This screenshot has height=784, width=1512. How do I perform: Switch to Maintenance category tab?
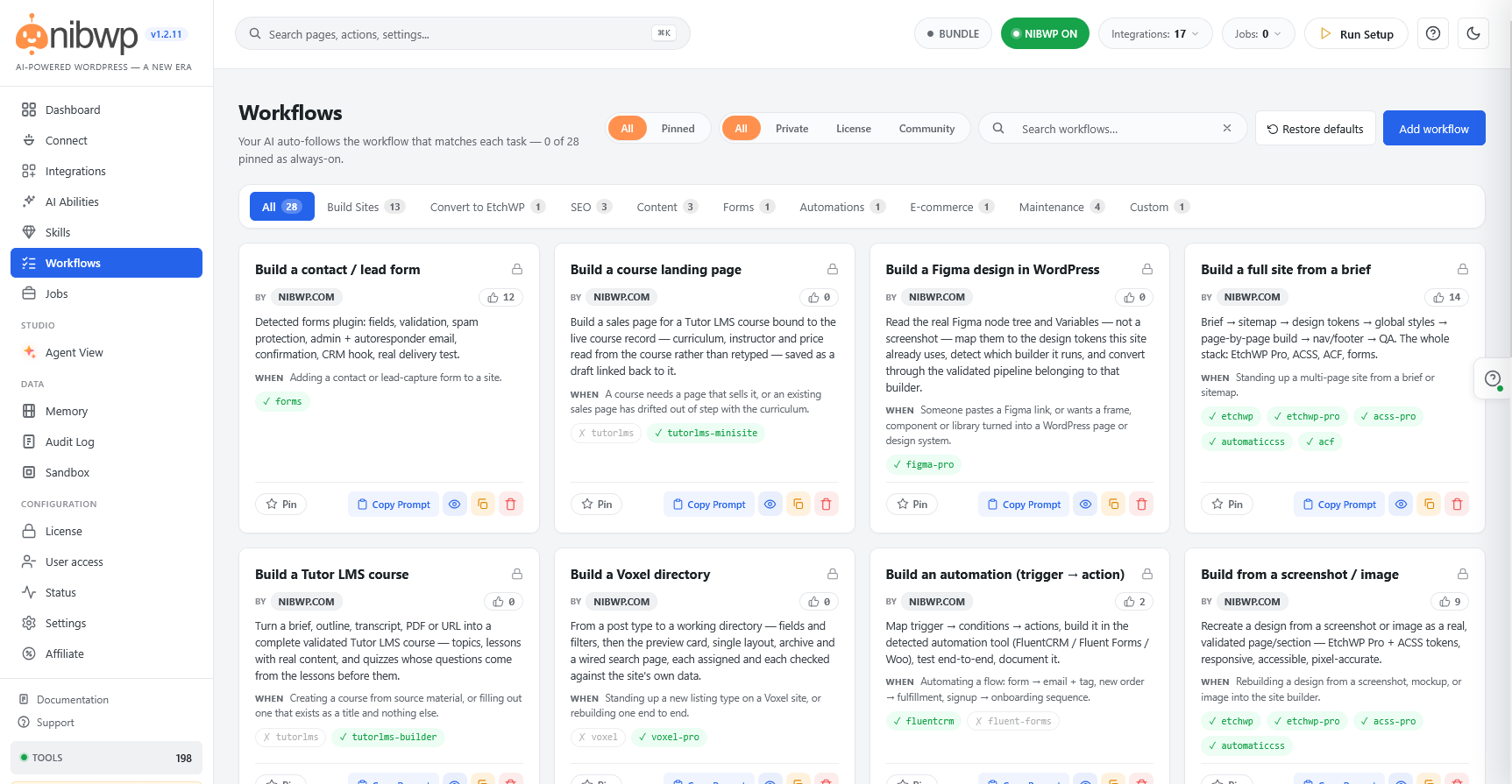[x=1061, y=207]
